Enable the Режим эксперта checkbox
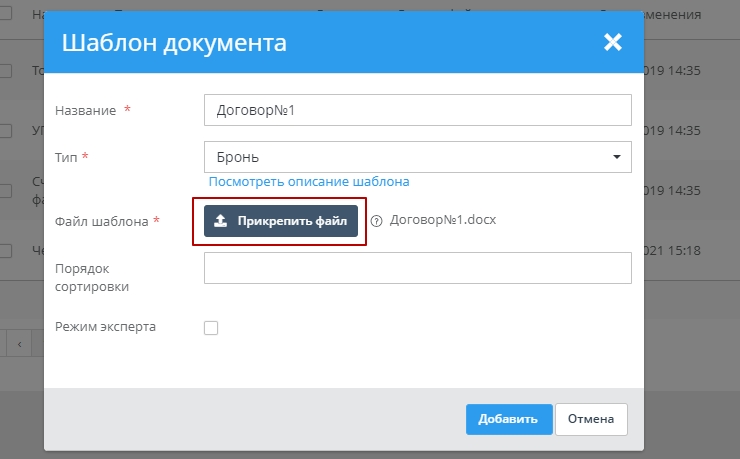 pos(211,327)
